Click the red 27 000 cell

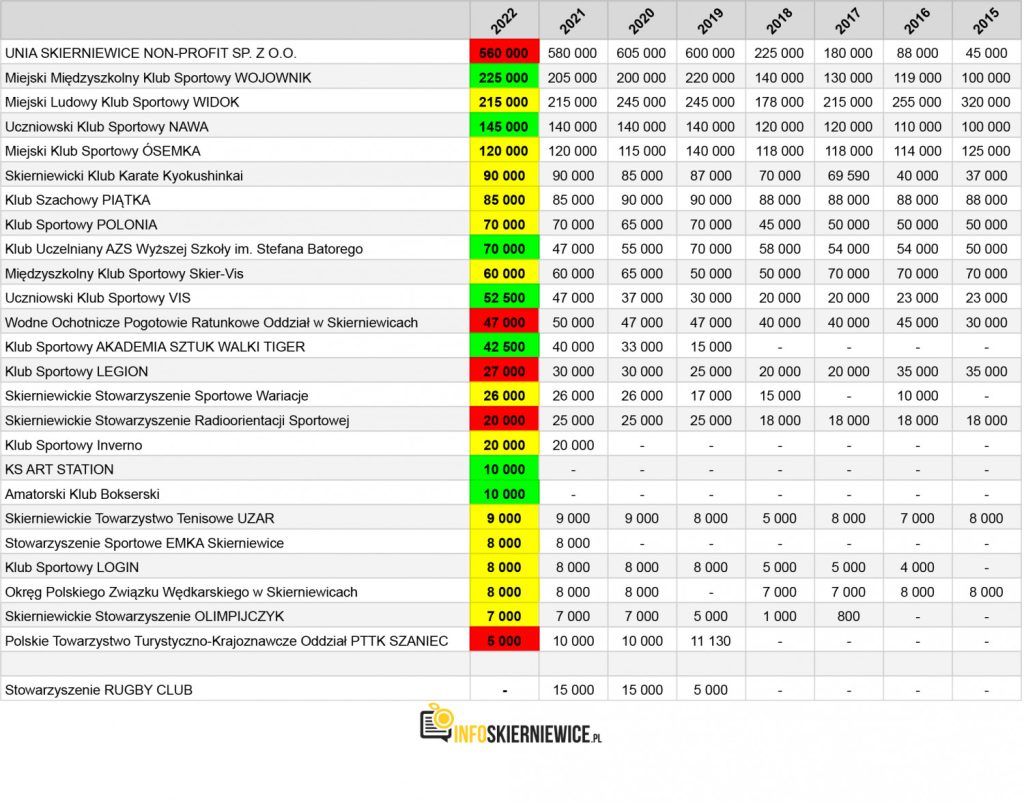504,372
